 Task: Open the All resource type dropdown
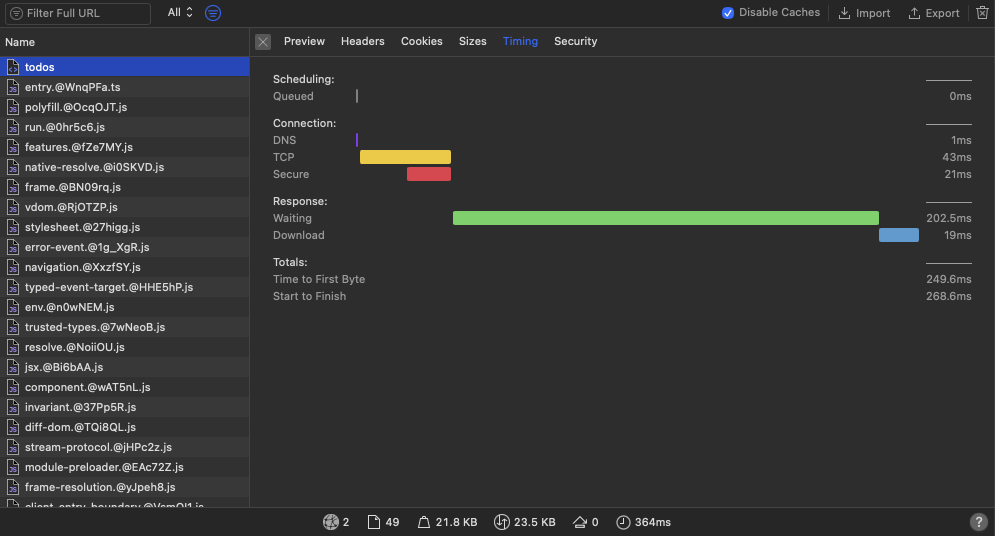tap(180, 13)
